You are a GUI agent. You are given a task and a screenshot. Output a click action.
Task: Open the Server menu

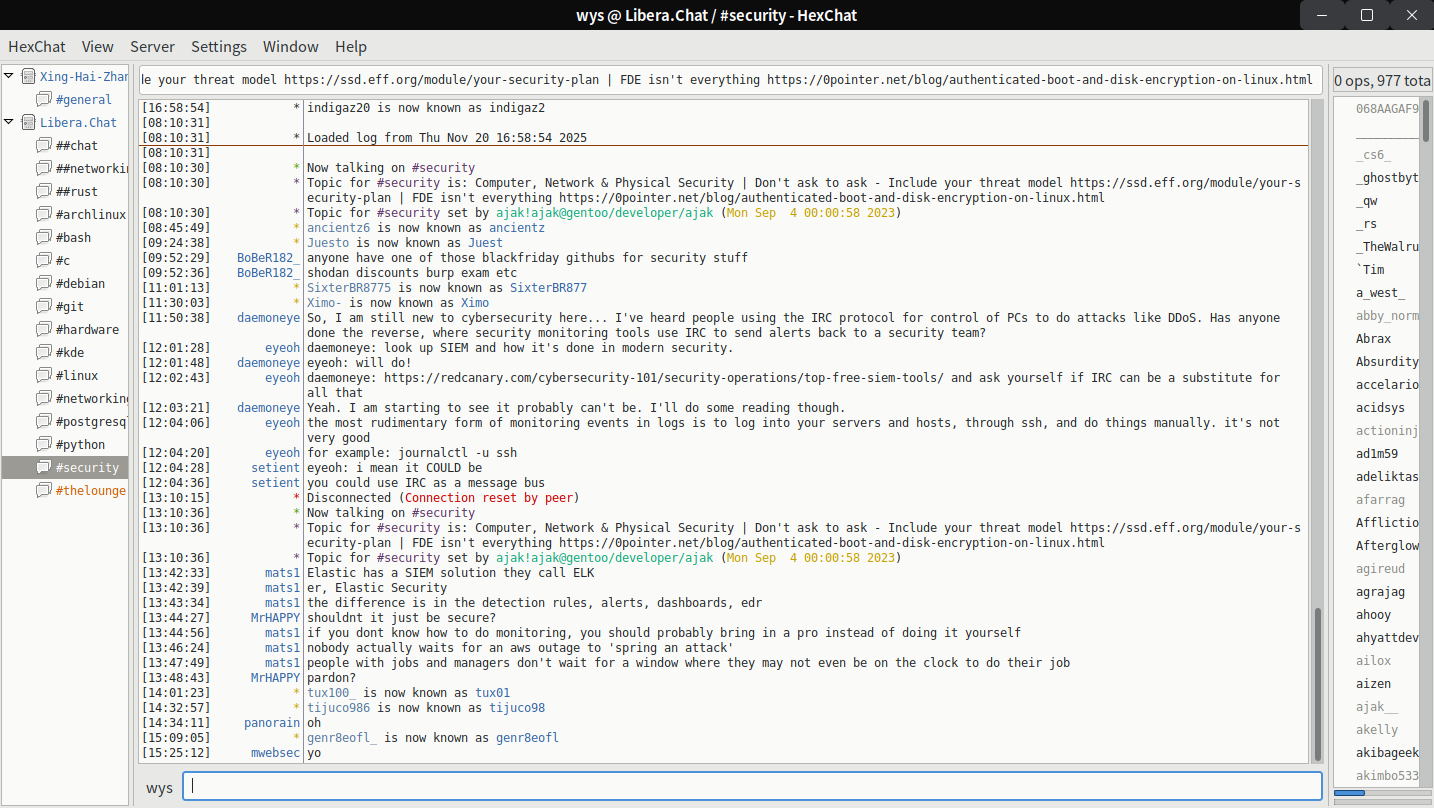click(152, 46)
